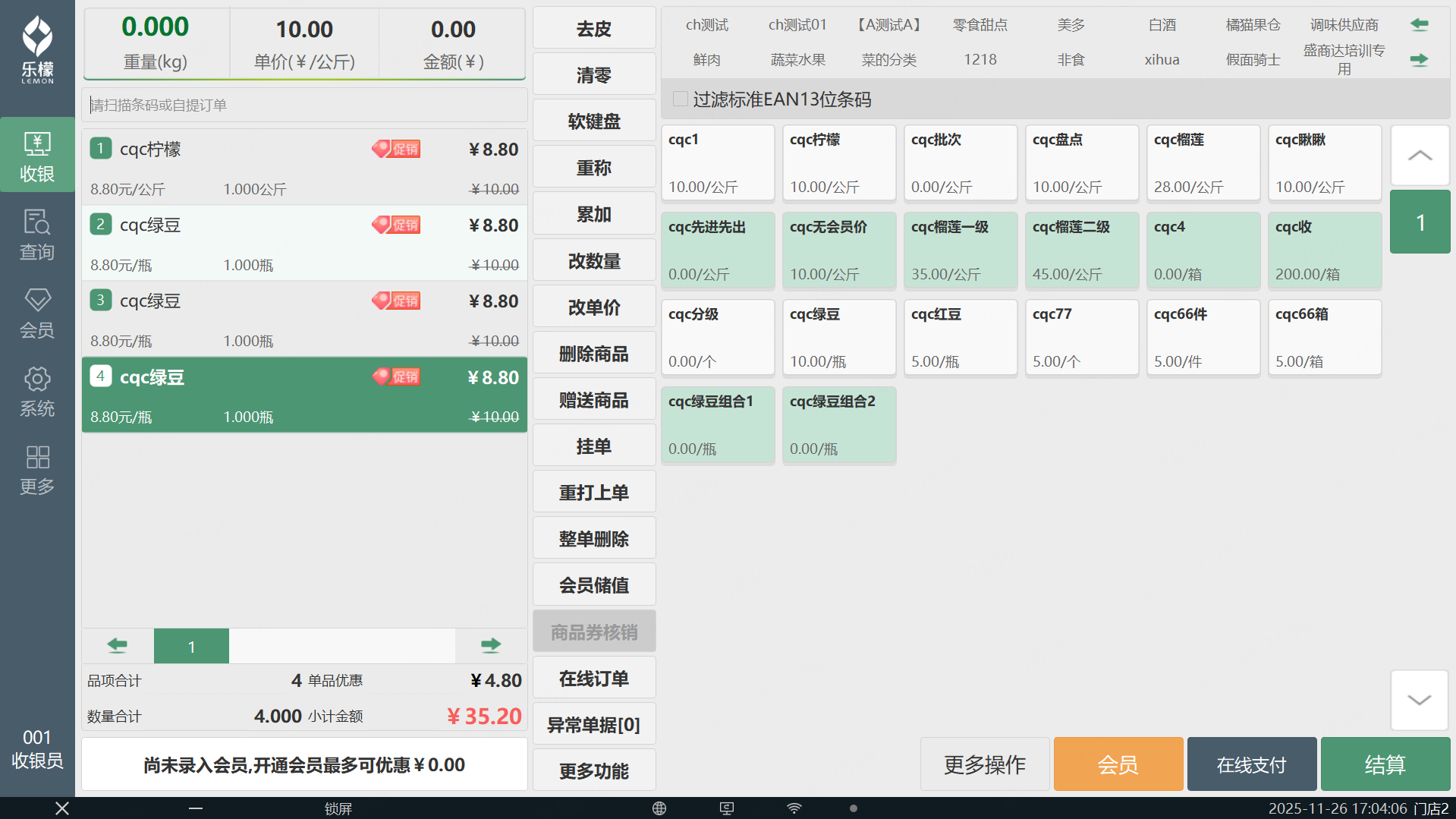This screenshot has height=819, width=1456.
Task: Open 更多功能 function list
Action: 594,771
